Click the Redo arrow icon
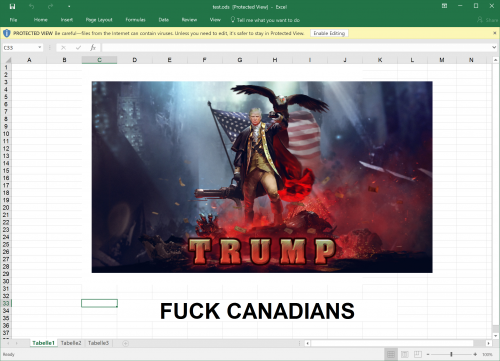Viewport: 500px width, 361px height. click(x=50, y=7)
